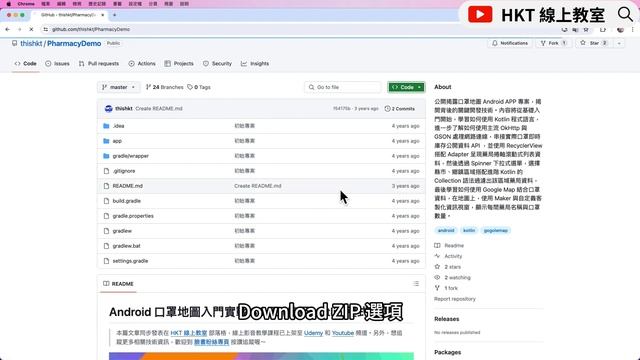
Task: Open the README outline icon
Action: coord(416,284)
